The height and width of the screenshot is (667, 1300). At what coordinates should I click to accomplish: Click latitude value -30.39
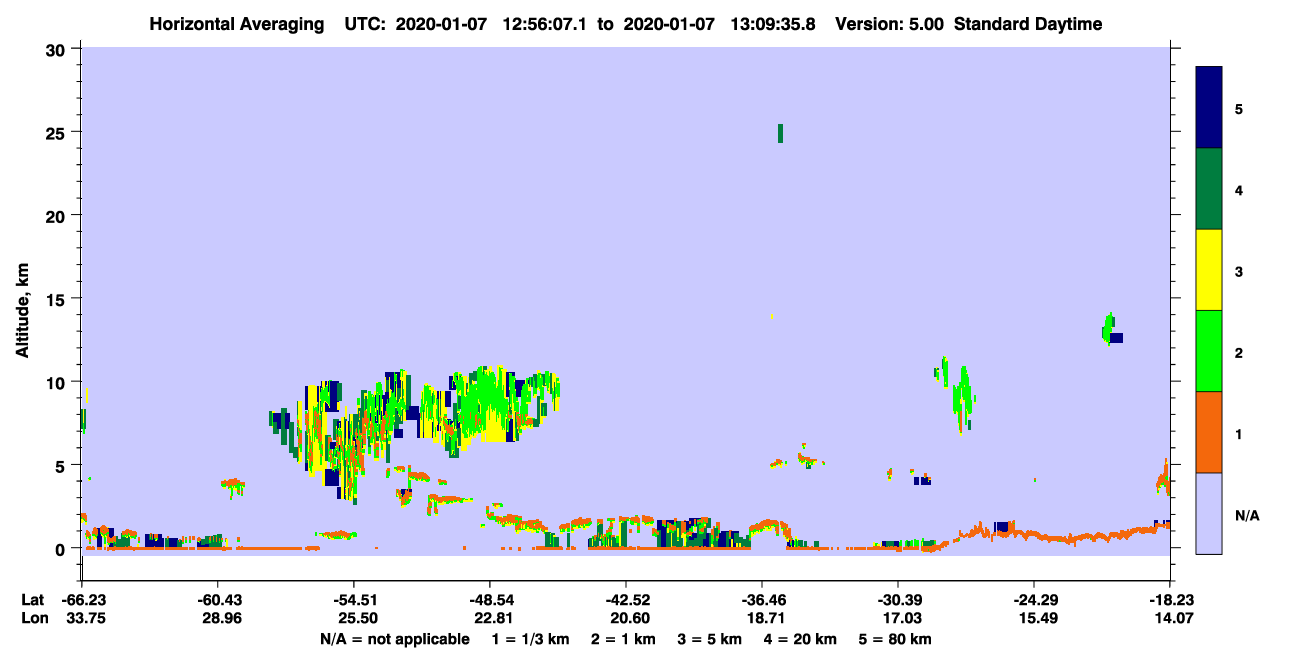point(898,600)
